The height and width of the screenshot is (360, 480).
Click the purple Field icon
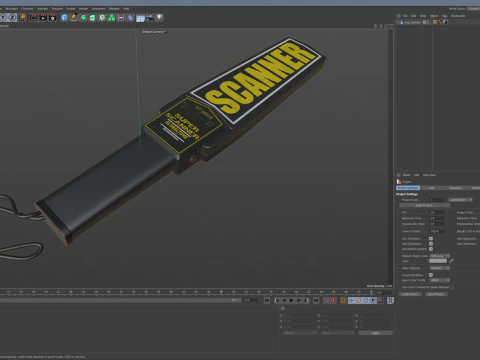pos(121,17)
